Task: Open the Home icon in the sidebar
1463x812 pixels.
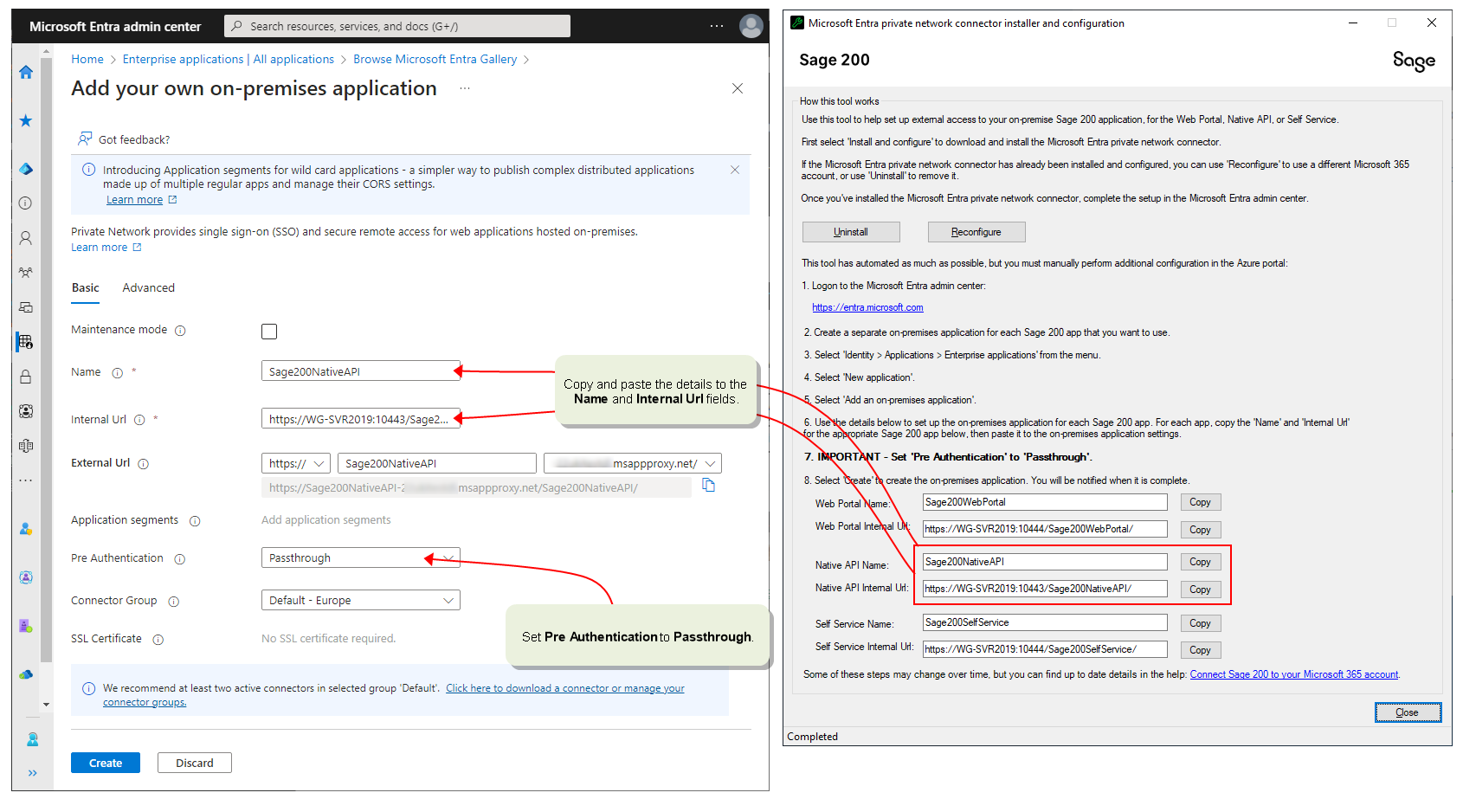Action: point(26,72)
